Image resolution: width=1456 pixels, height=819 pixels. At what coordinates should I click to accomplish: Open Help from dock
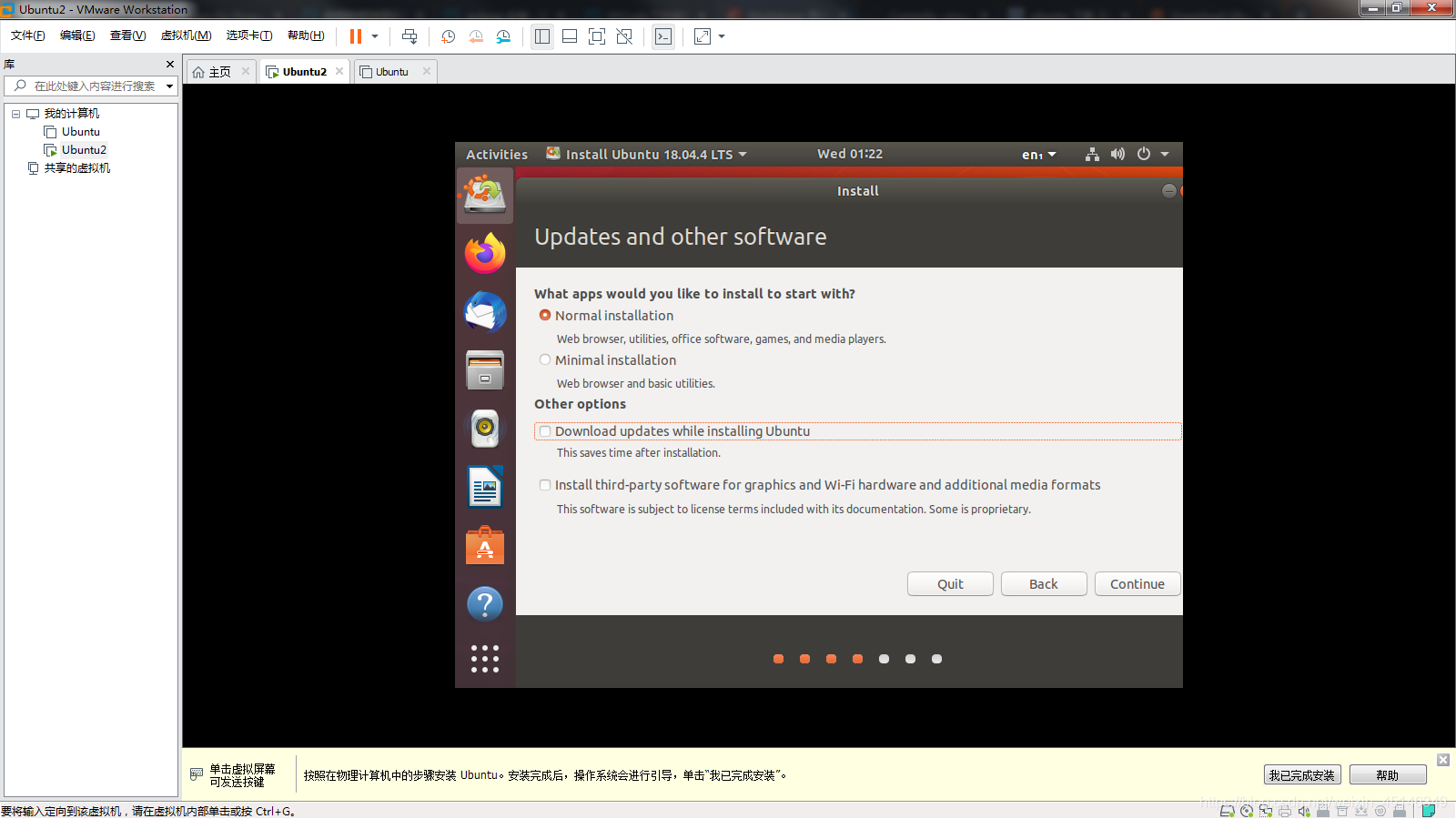[x=485, y=603]
